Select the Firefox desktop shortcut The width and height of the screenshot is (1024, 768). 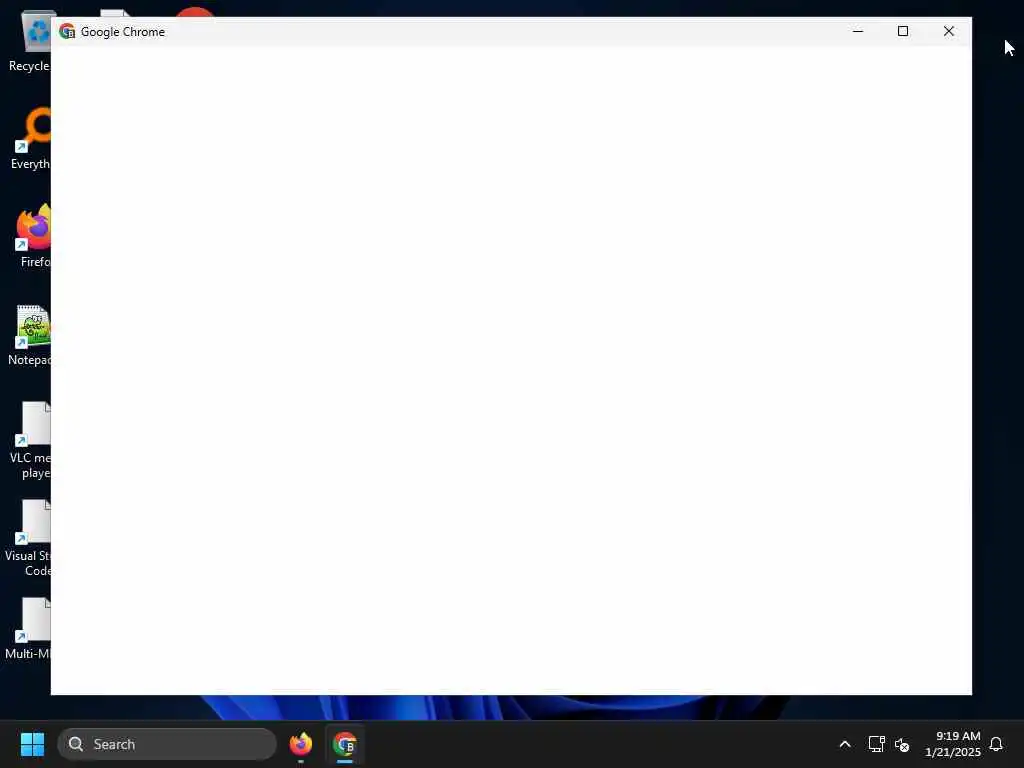click(x=34, y=236)
